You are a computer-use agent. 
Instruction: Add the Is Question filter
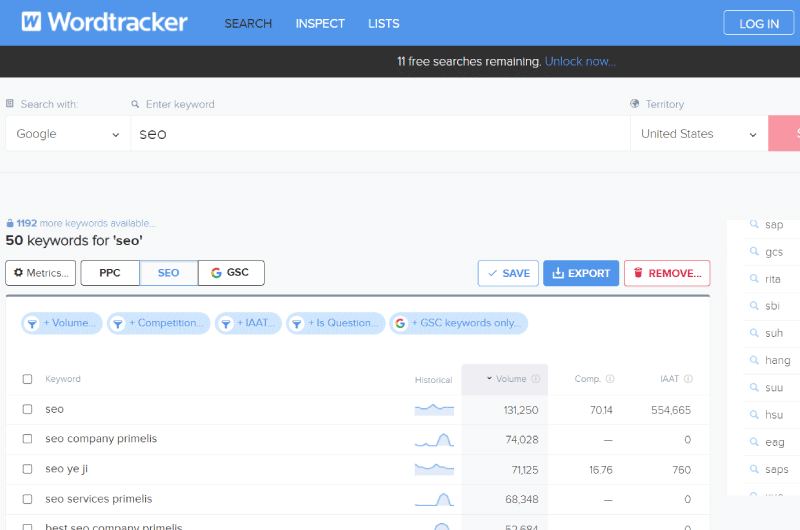pos(336,323)
